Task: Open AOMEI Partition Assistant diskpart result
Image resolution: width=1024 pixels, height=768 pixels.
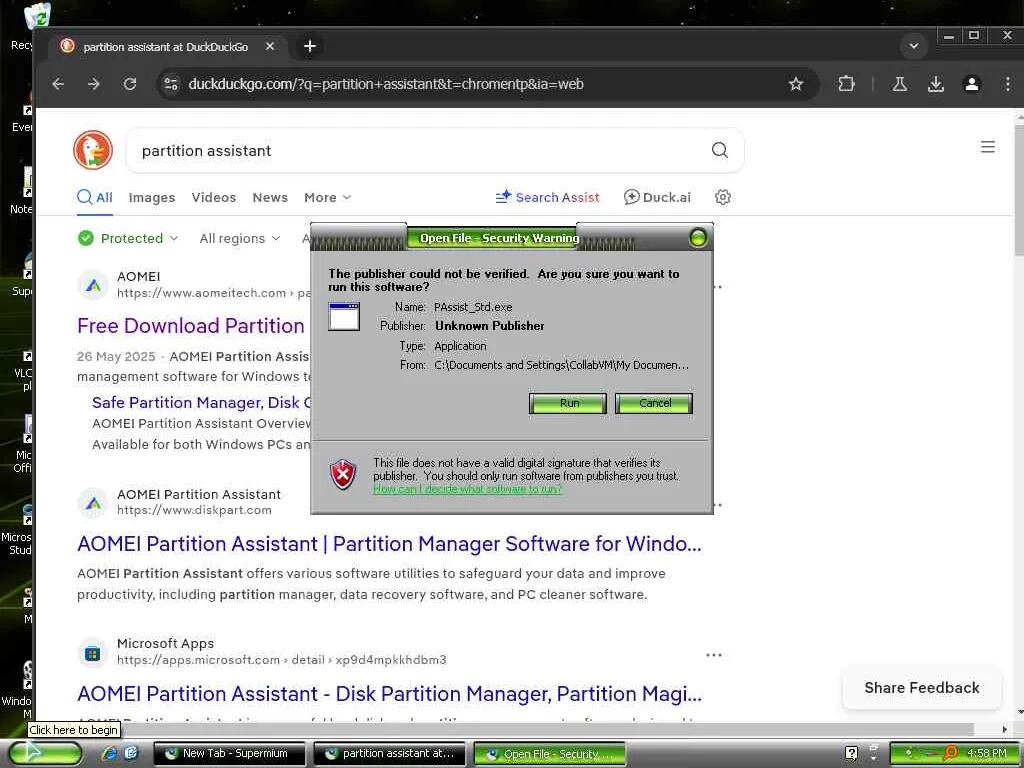Action: coord(389,543)
